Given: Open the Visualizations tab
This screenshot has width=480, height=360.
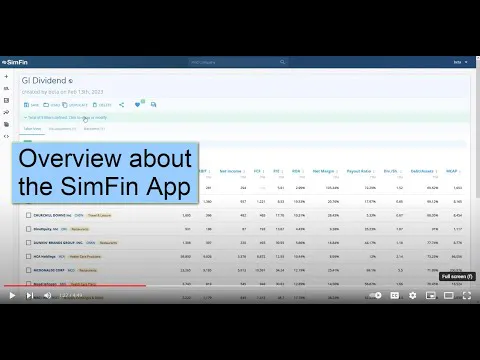Looking at the screenshot, I should click(x=62, y=129).
